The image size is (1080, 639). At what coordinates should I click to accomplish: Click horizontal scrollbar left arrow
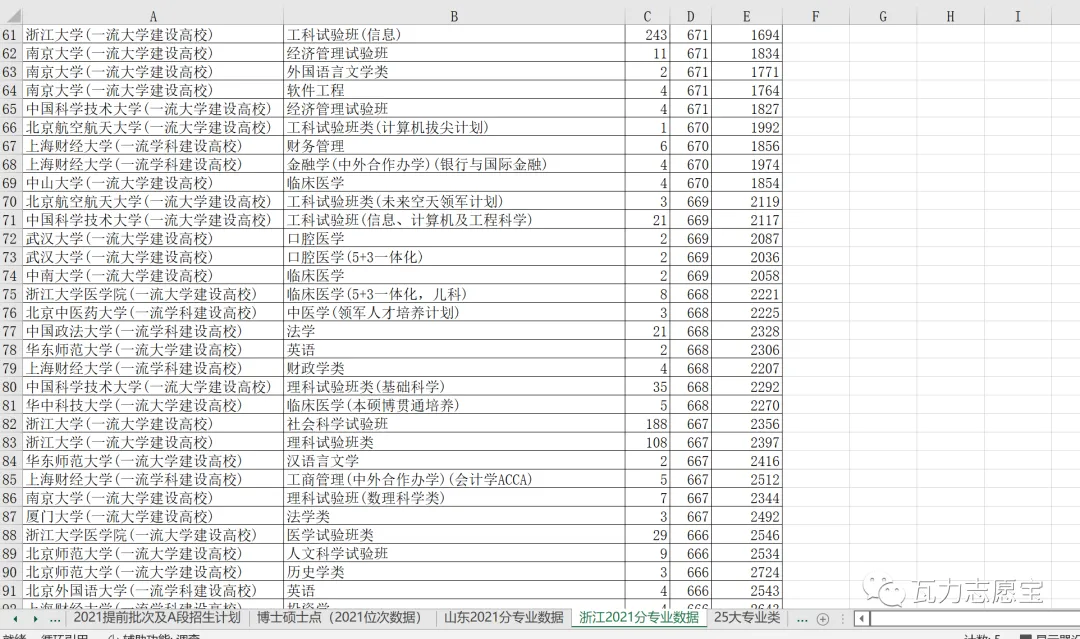(862, 618)
